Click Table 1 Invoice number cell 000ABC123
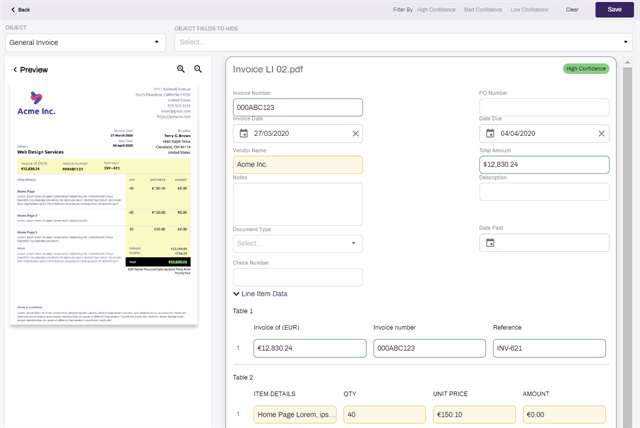This screenshot has height=428, width=640. point(429,348)
